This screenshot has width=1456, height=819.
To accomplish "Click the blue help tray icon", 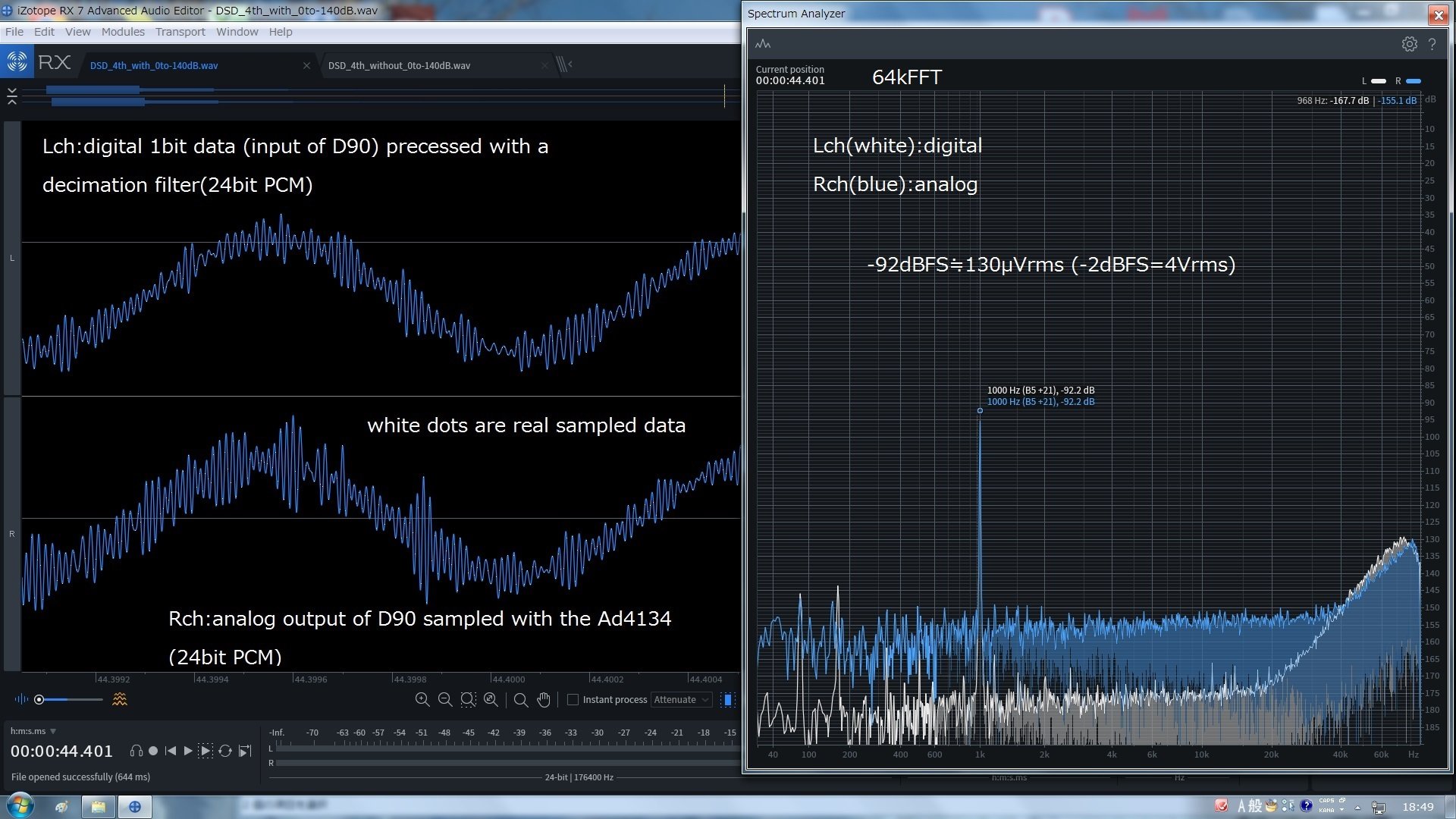I will (x=1306, y=805).
